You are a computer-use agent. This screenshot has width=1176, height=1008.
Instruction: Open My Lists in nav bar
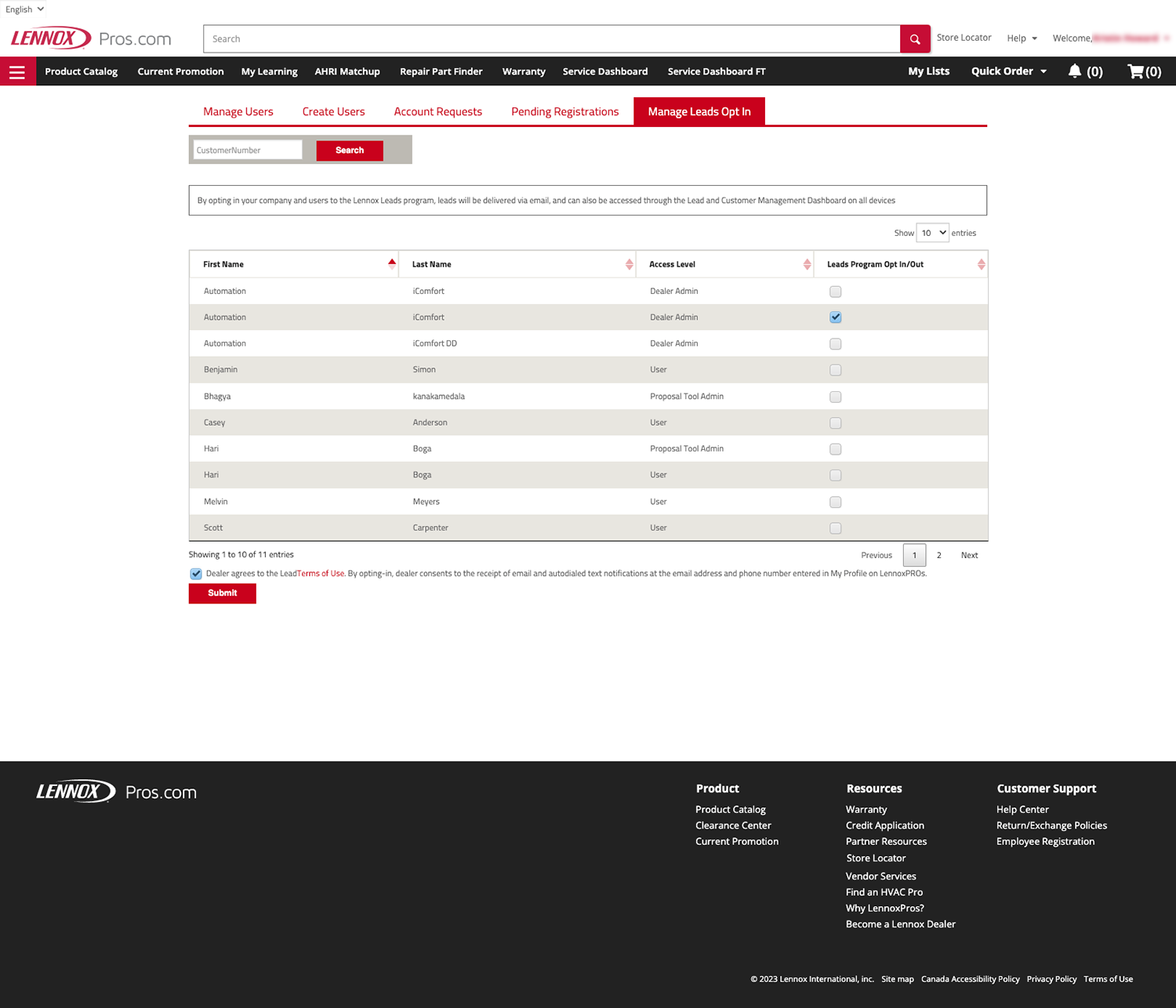(929, 71)
